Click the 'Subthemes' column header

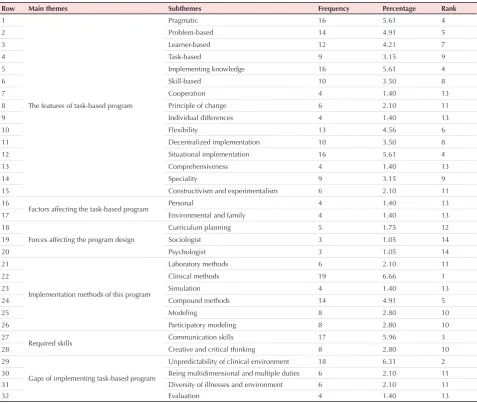click(185, 9)
